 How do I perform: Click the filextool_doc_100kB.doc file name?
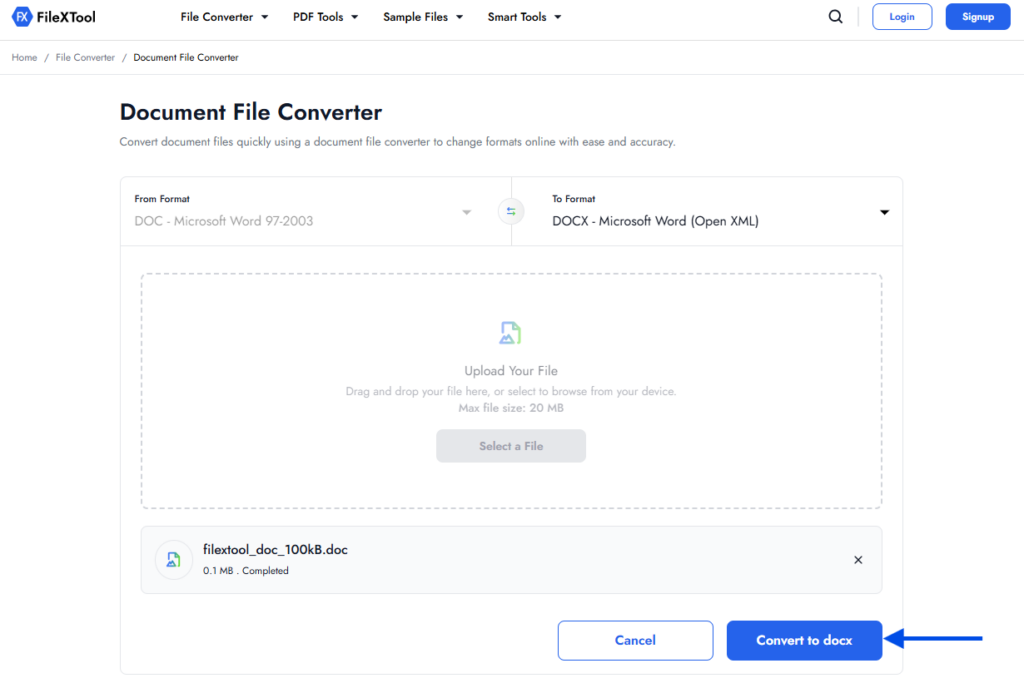click(x=275, y=550)
